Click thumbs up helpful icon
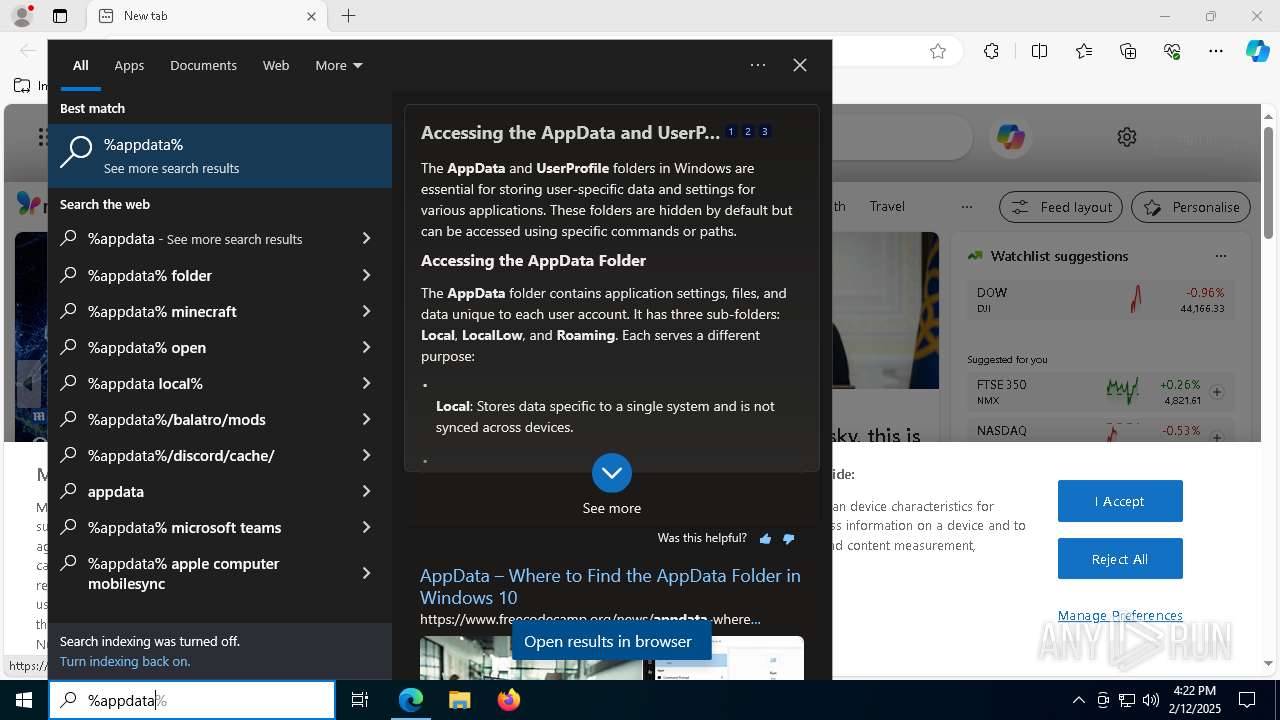The image size is (1280, 720). pos(765,539)
